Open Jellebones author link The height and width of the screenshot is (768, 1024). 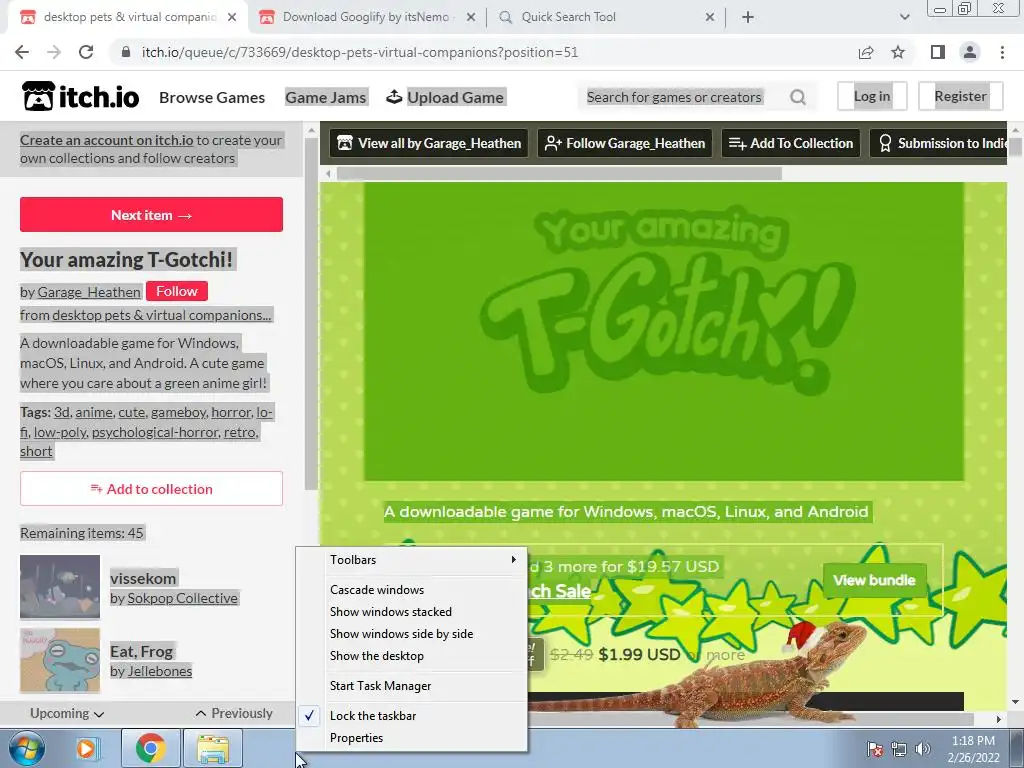(x=159, y=671)
